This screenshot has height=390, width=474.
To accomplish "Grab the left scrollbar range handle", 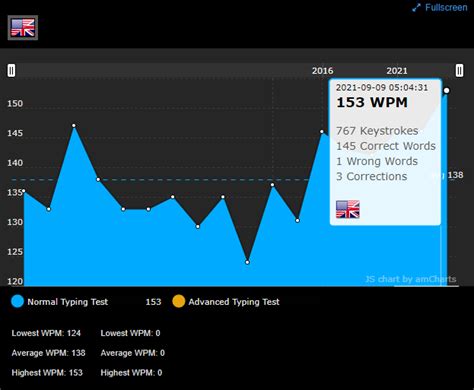I will 11,71.
